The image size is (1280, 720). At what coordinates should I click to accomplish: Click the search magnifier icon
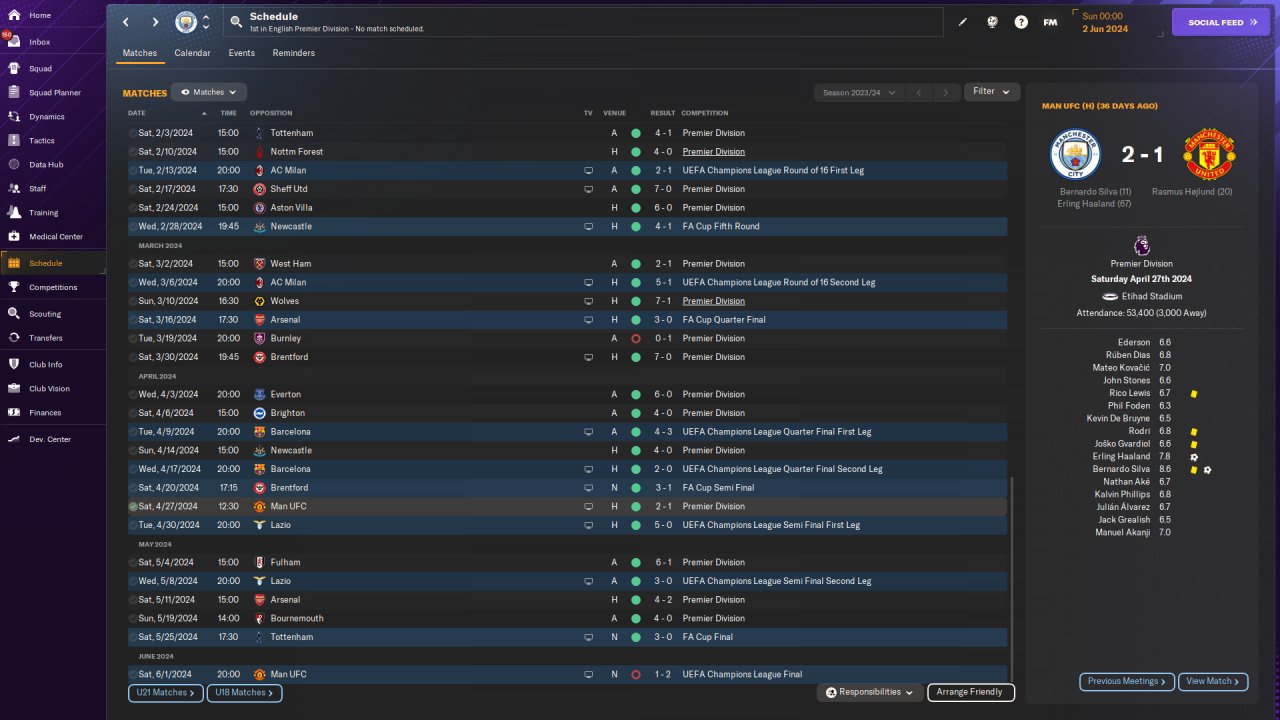point(235,22)
